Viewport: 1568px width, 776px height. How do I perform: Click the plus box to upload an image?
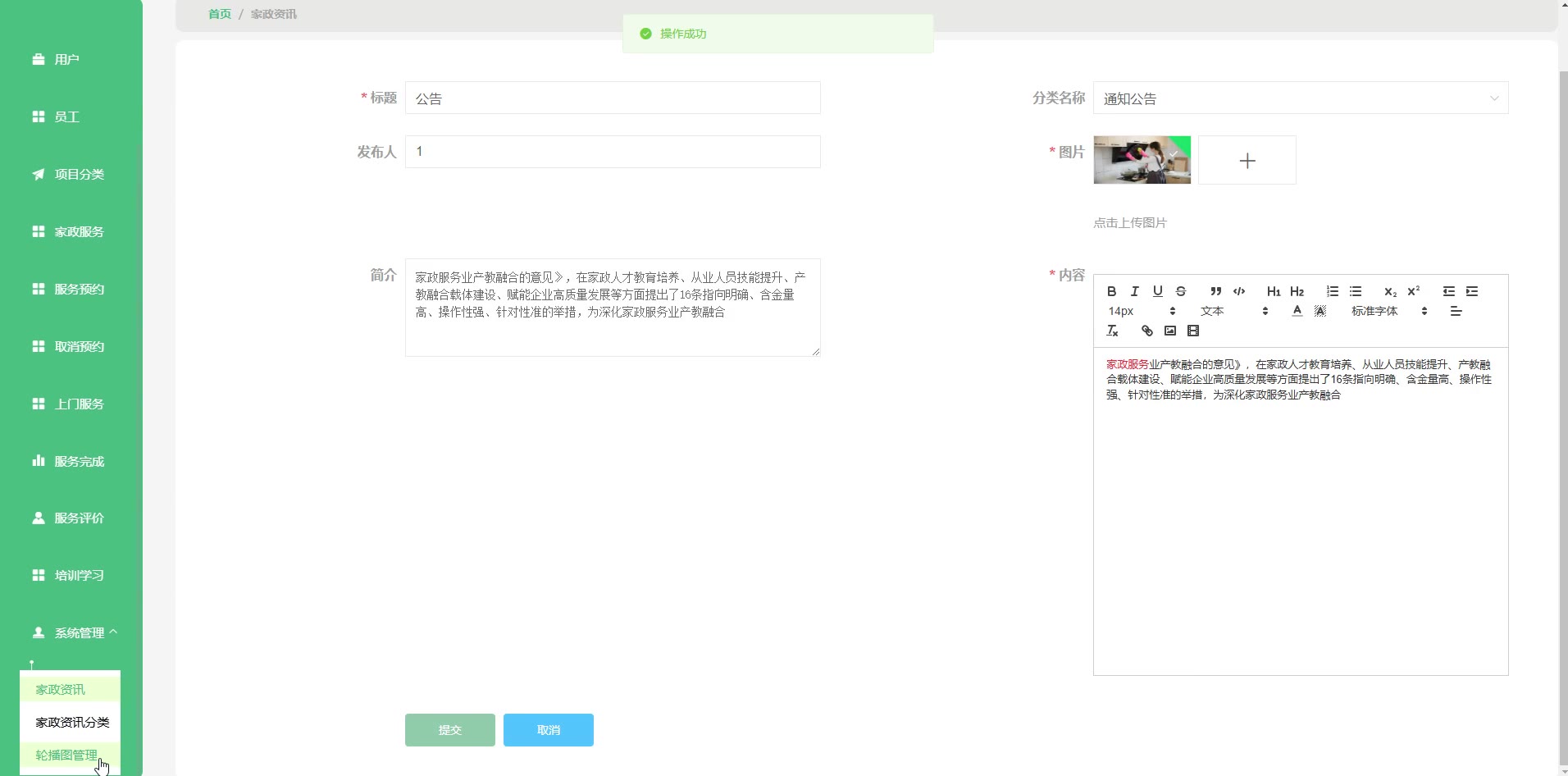pos(1247,160)
